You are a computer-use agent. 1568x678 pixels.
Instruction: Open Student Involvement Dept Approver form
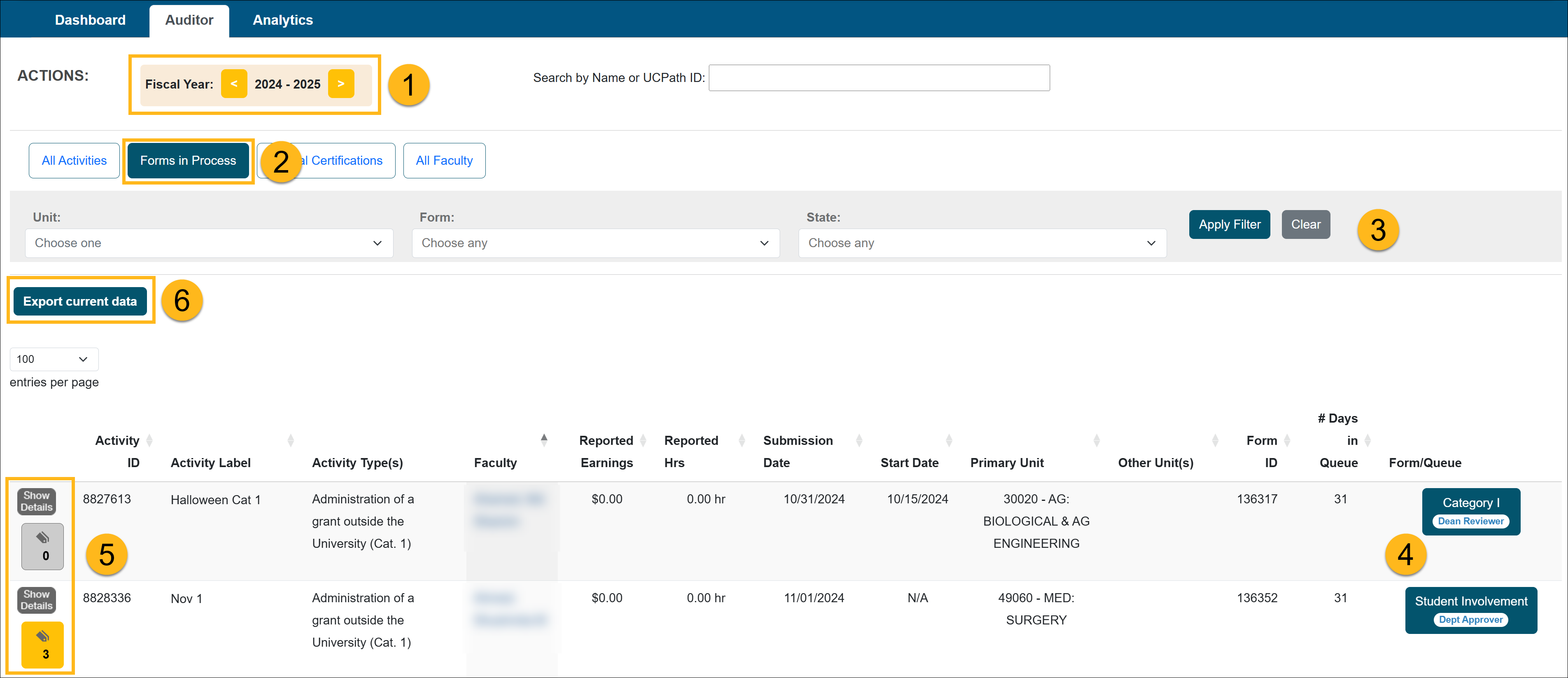pyautogui.click(x=1471, y=610)
